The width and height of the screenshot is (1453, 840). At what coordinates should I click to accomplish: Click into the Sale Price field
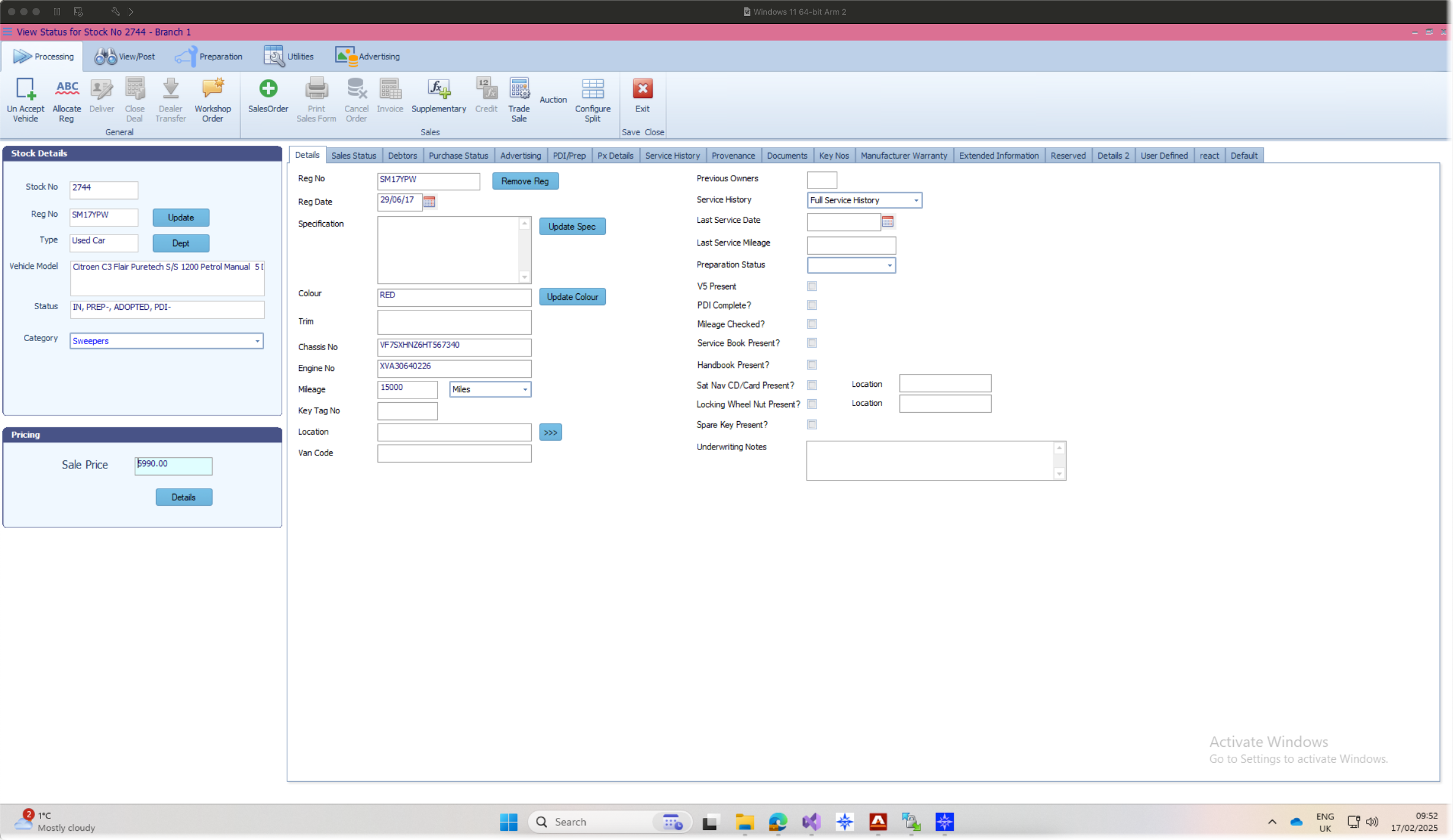(x=173, y=465)
